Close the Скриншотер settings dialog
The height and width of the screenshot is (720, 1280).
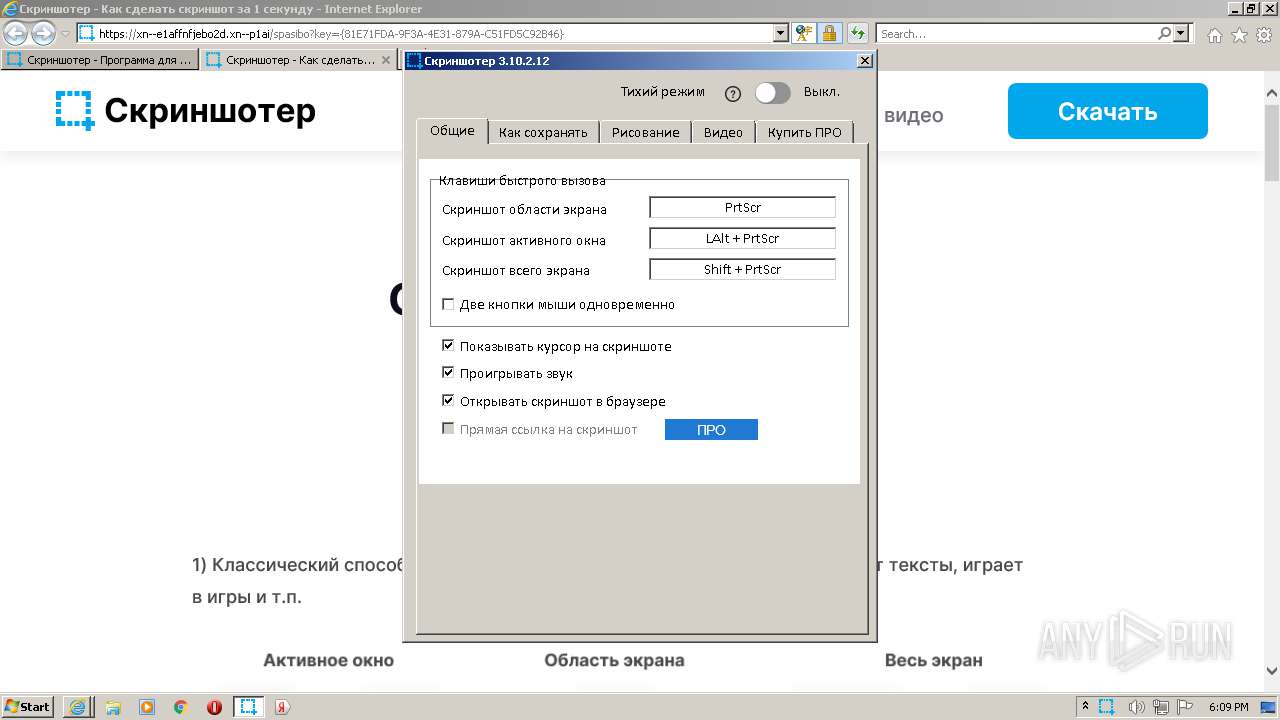[x=865, y=61]
